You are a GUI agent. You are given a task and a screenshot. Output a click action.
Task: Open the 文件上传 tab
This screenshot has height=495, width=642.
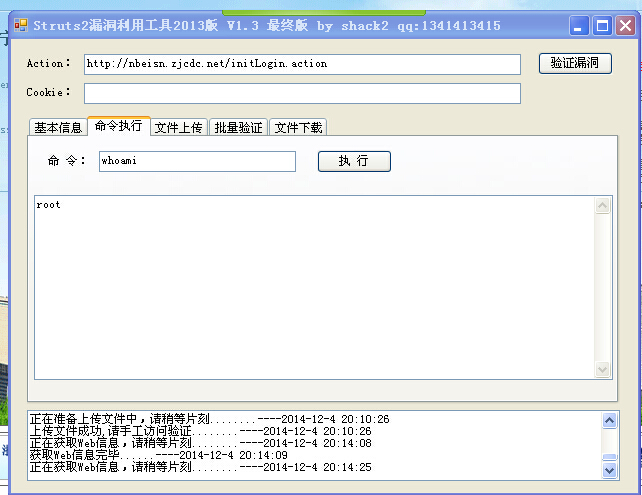(179, 127)
